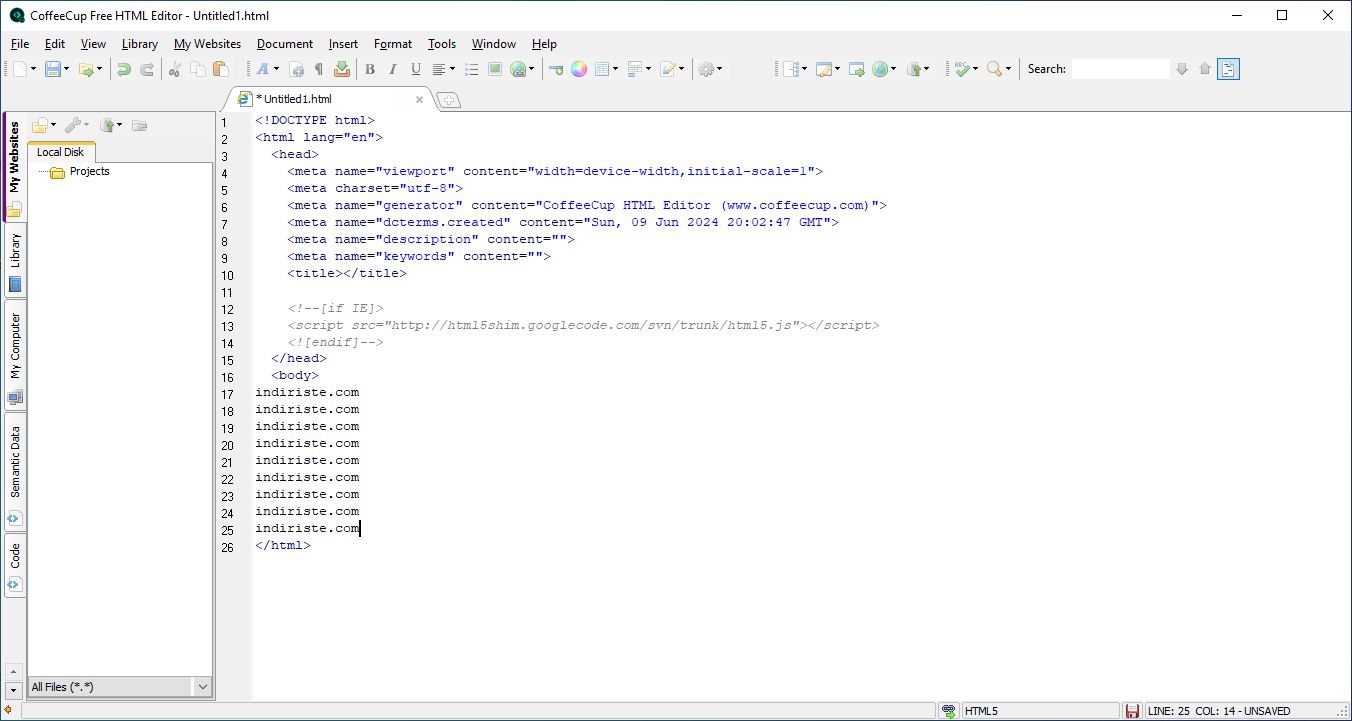
Task: Open dropdown arrow beside New document icon
Action: (x=33, y=69)
